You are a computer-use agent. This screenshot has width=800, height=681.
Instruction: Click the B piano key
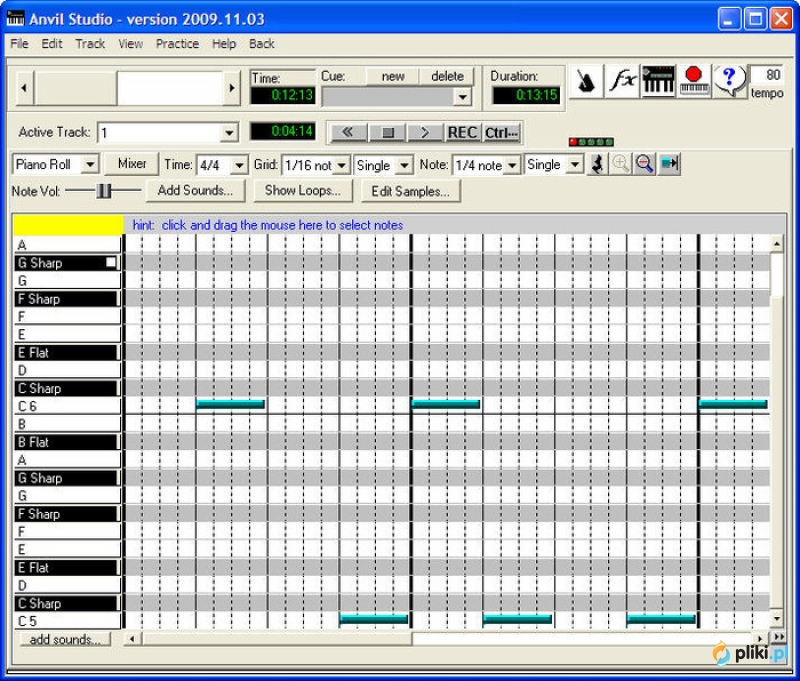point(67,424)
